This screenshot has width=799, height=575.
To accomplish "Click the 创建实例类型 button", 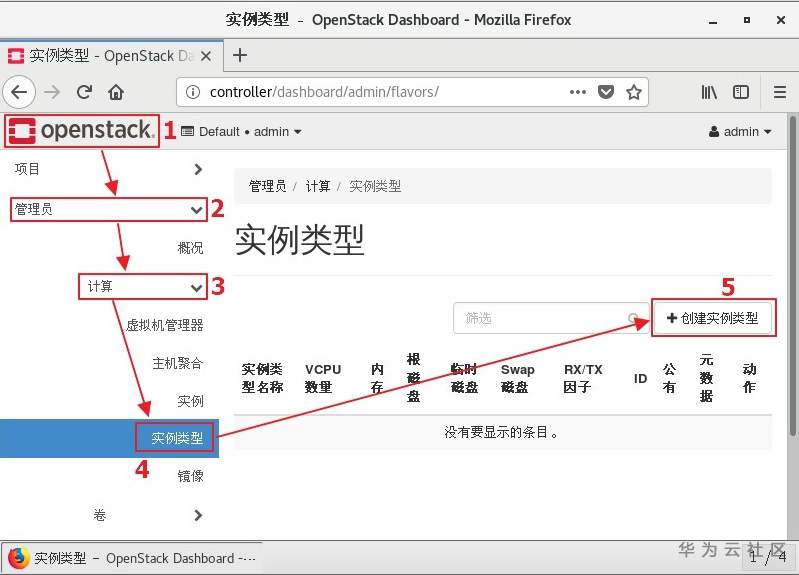I will coord(713,318).
